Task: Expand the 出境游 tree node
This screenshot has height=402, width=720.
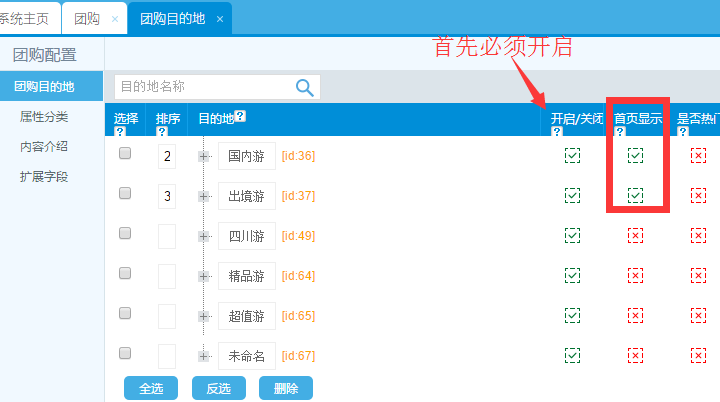Action: click(204, 196)
